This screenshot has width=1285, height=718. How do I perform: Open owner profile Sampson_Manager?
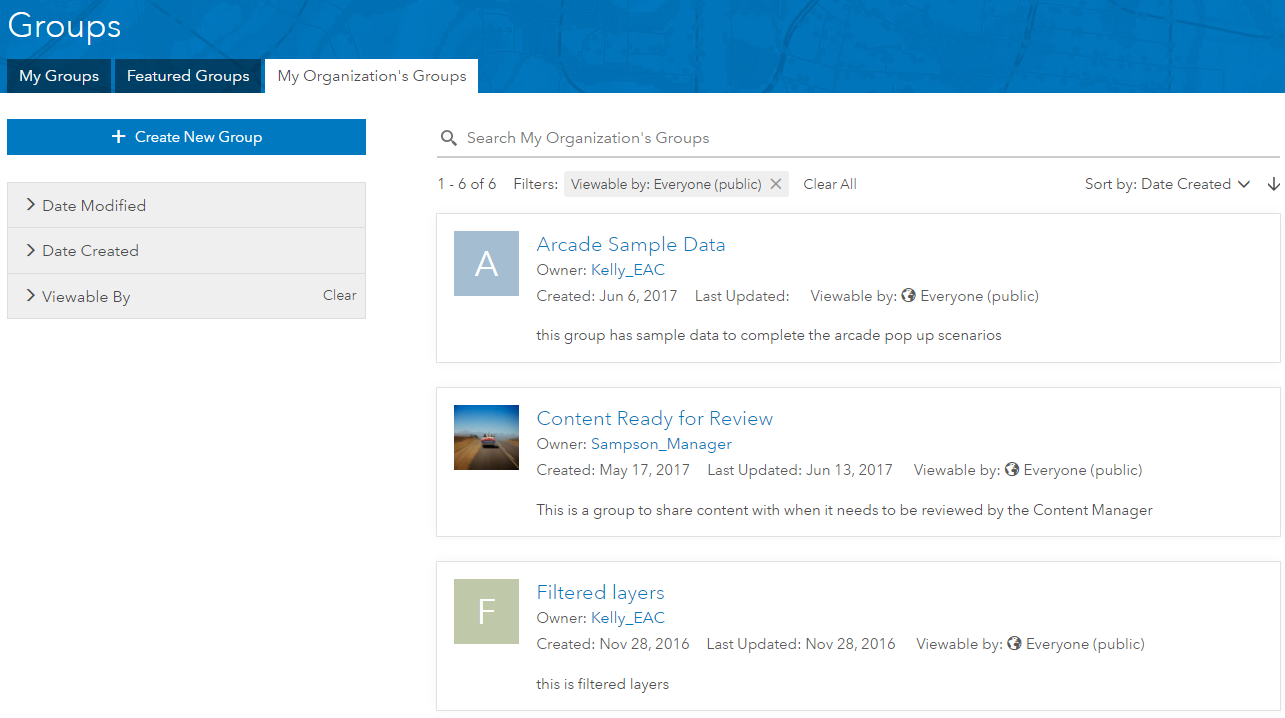click(661, 444)
